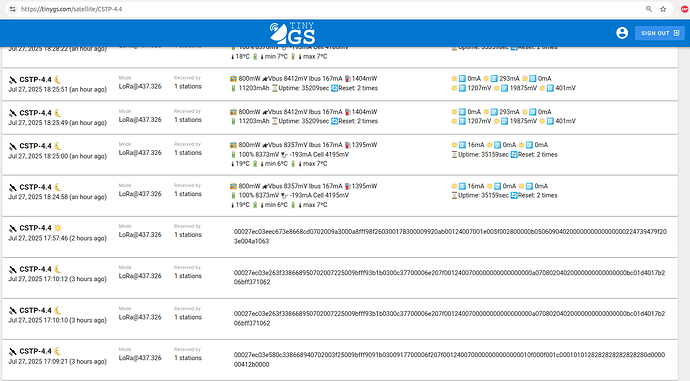Image resolution: width=690 pixels, height=381 pixels.
Task: Click 19875mV solar value in 18:25:49 packet
Action: click(523, 121)
